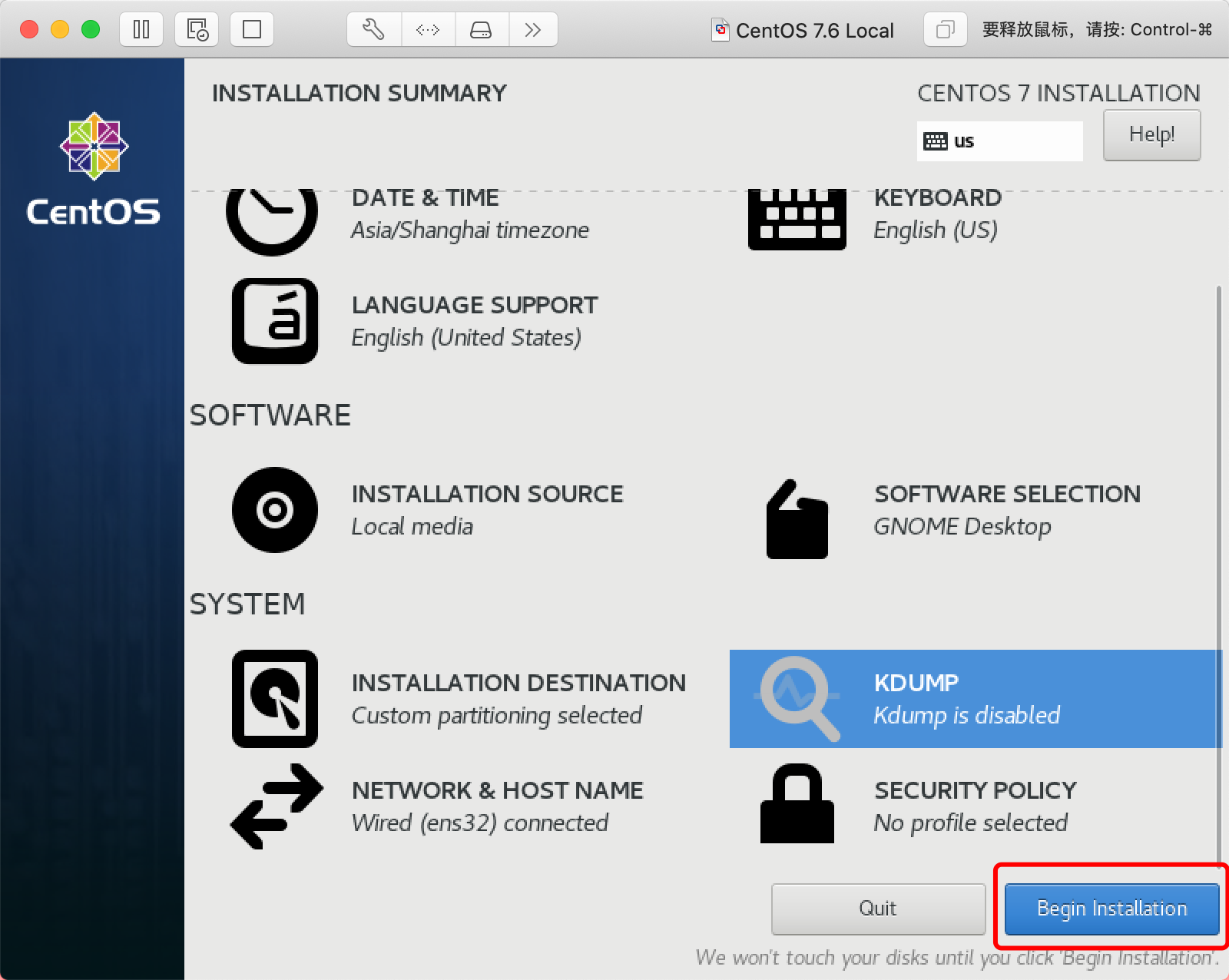Click the Date & Time clock icon
This screenshot has height=980, width=1229.
point(272,222)
